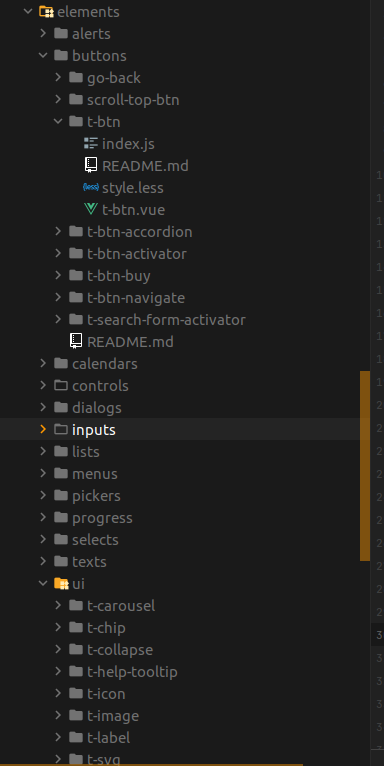384x766 pixels.
Task: Click the orange scrollbar thumb
Action: (x=365, y=466)
